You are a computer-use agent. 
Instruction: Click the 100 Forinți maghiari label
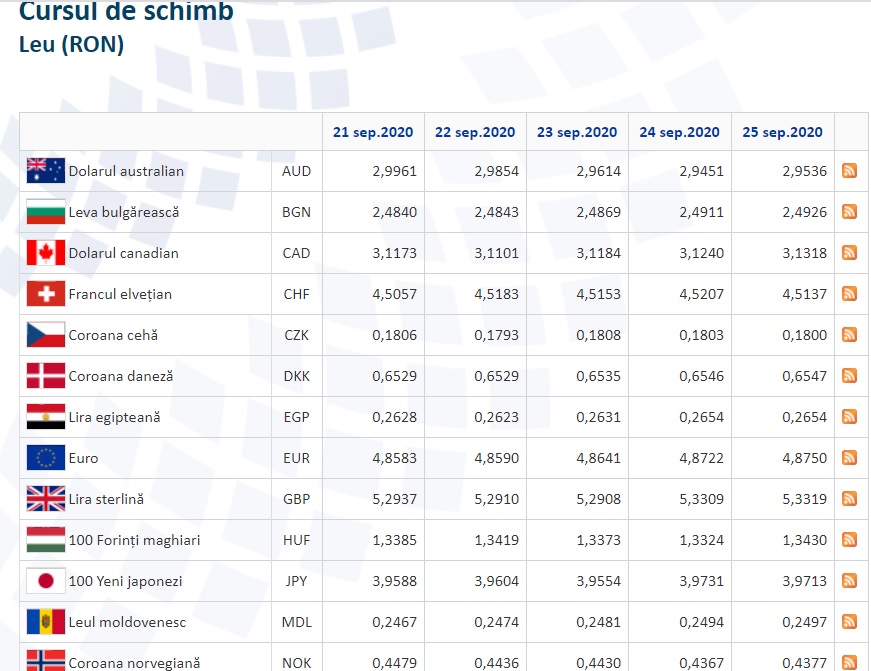134,540
